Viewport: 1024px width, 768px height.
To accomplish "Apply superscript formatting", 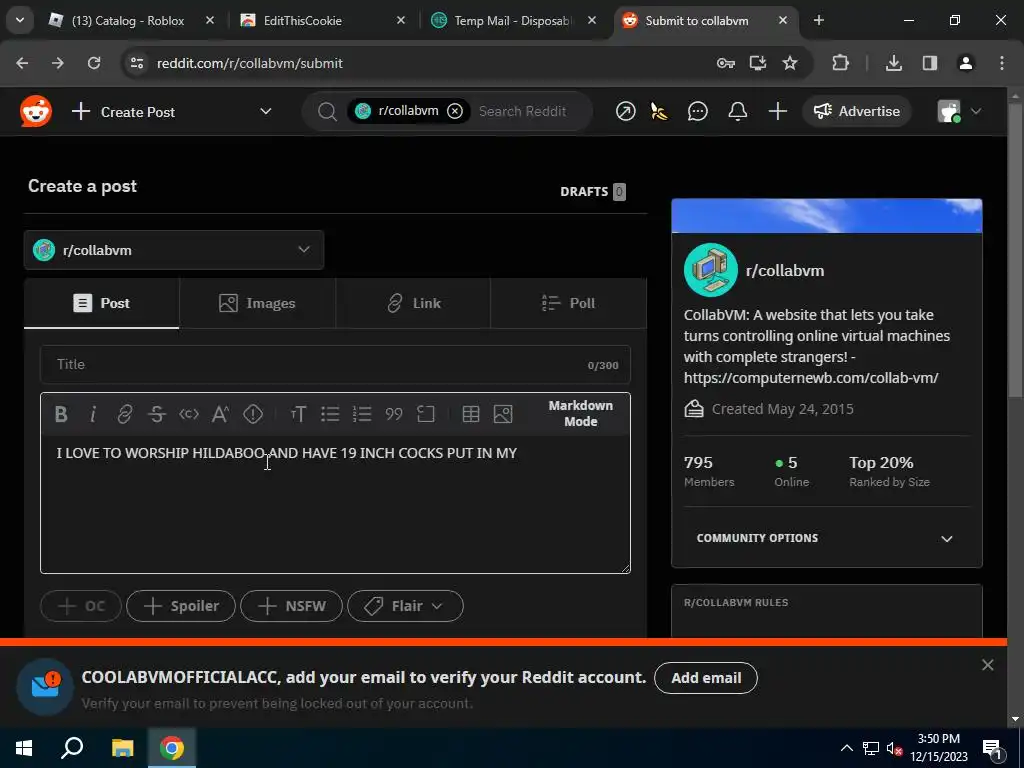I will [221, 414].
